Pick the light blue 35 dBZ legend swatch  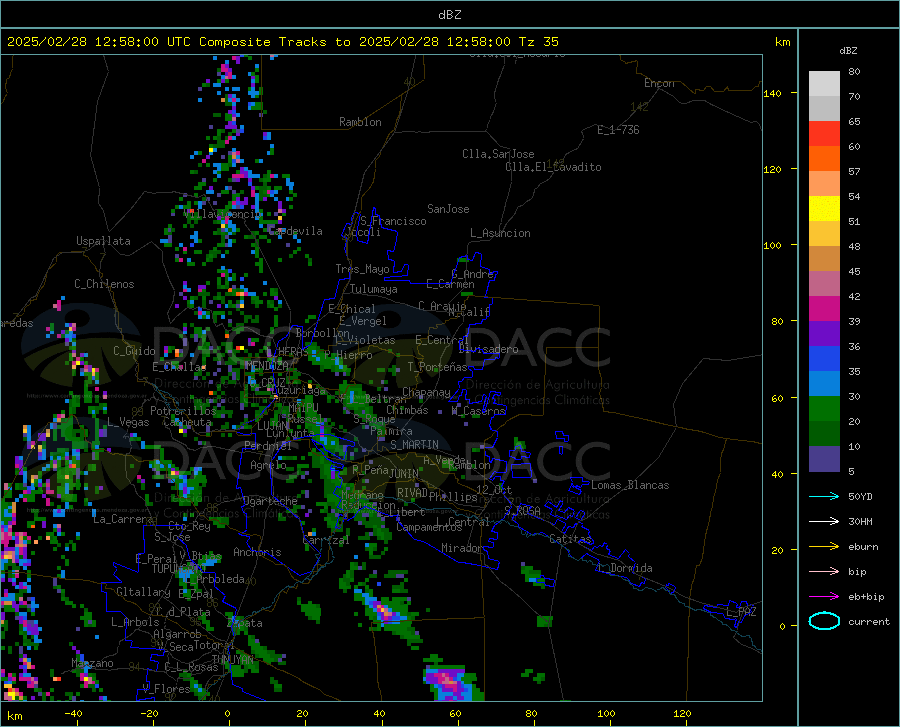[x=824, y=384]
